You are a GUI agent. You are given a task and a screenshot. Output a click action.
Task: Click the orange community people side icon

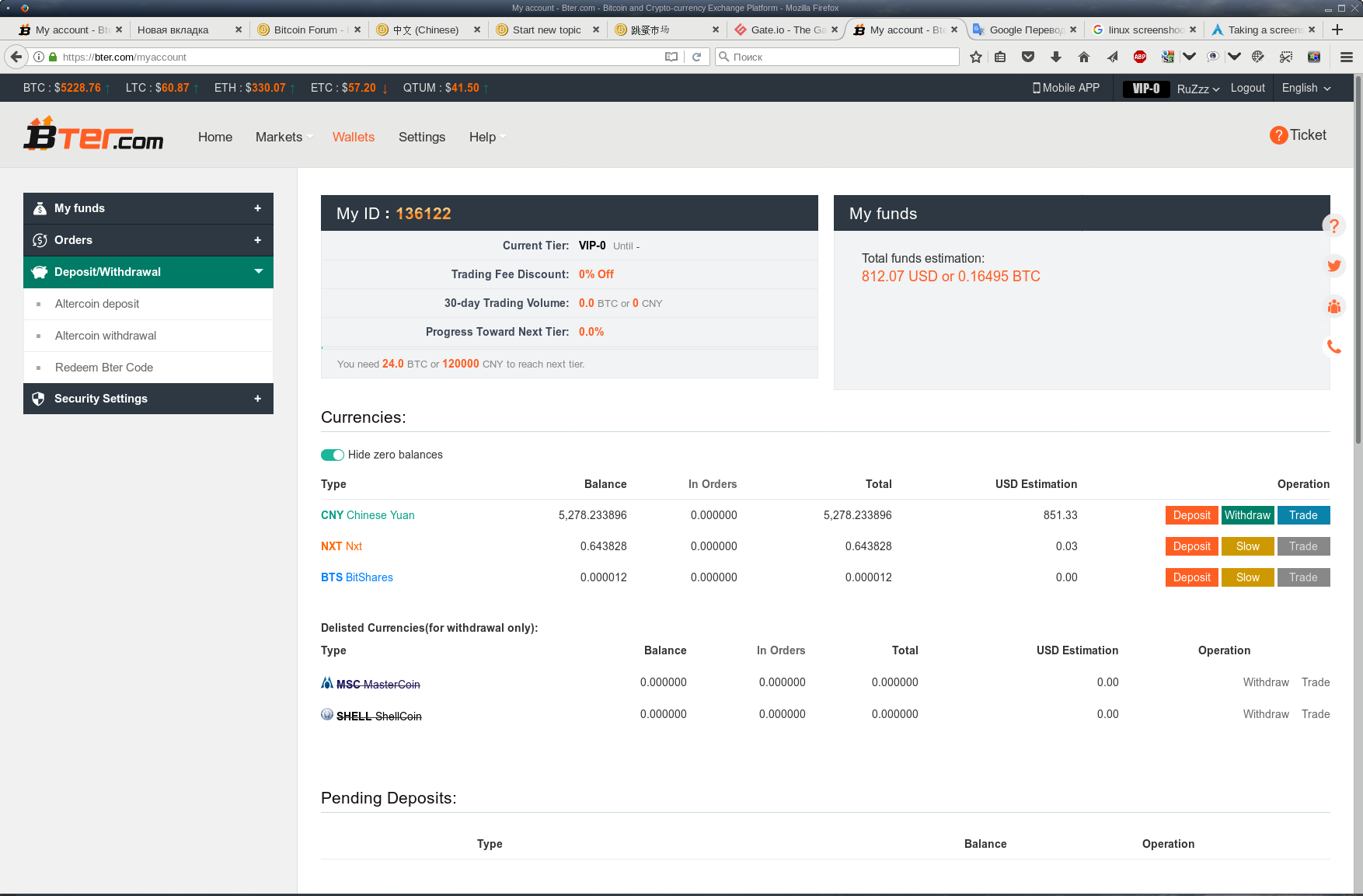1334,306
